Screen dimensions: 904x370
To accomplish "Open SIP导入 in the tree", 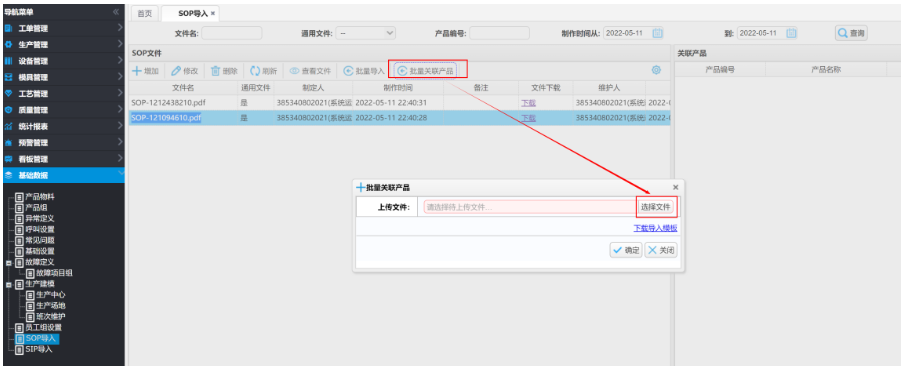I will pos(39,349).
